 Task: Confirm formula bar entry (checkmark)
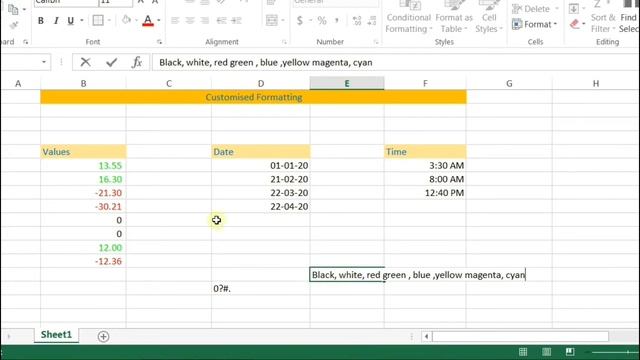111,62
